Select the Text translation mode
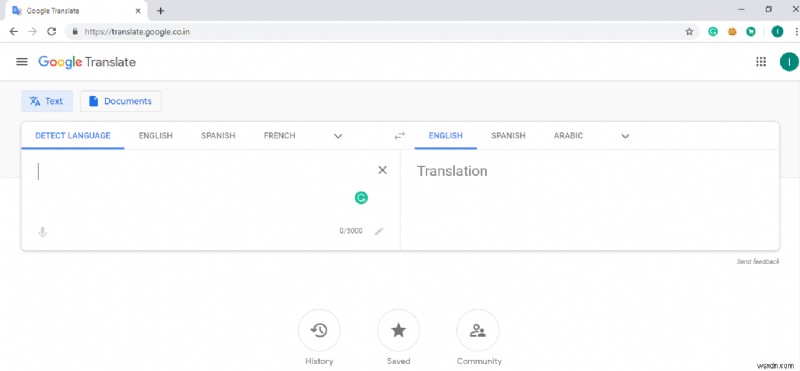 (47, 101)
